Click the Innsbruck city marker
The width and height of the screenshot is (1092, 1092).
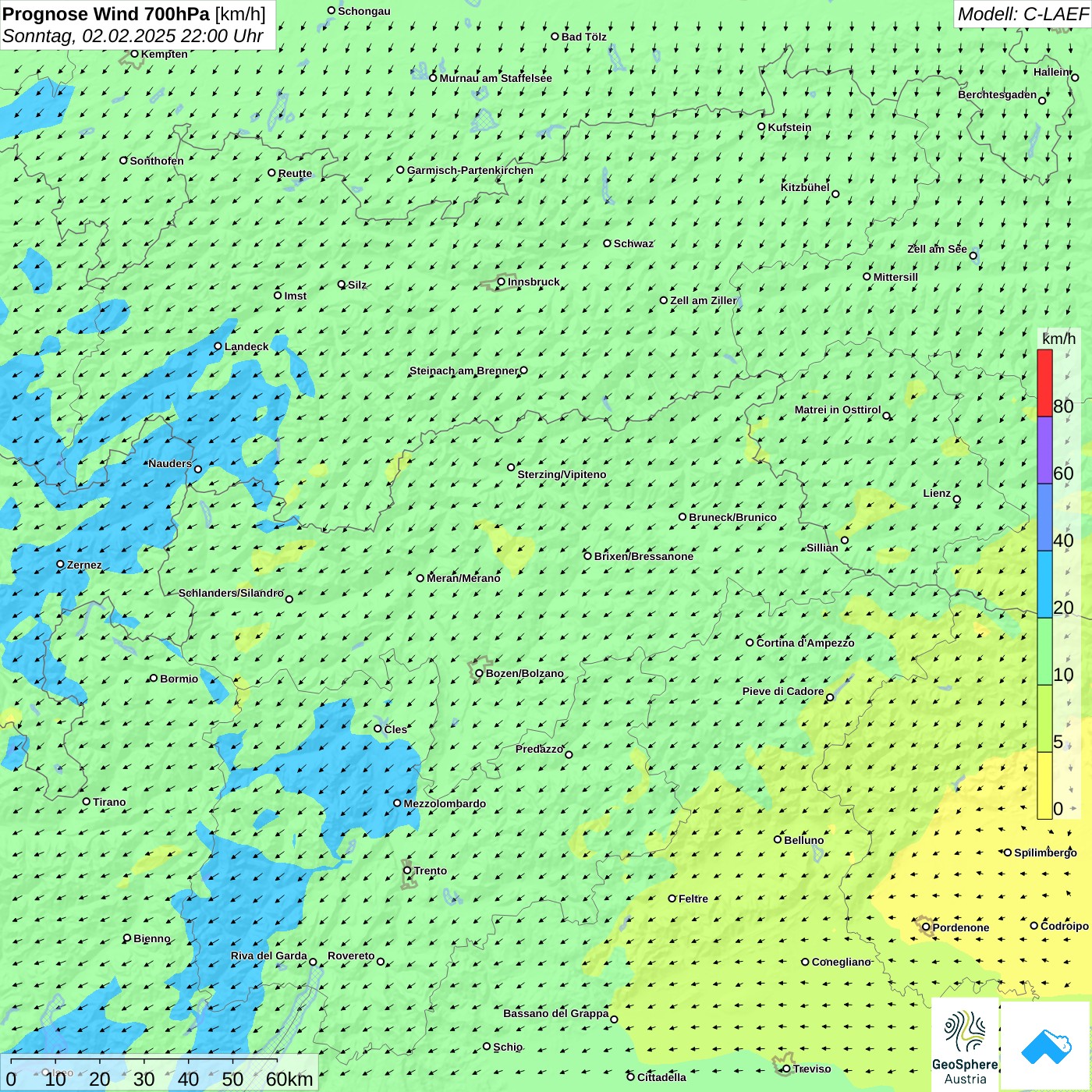[x=502, y=282]
